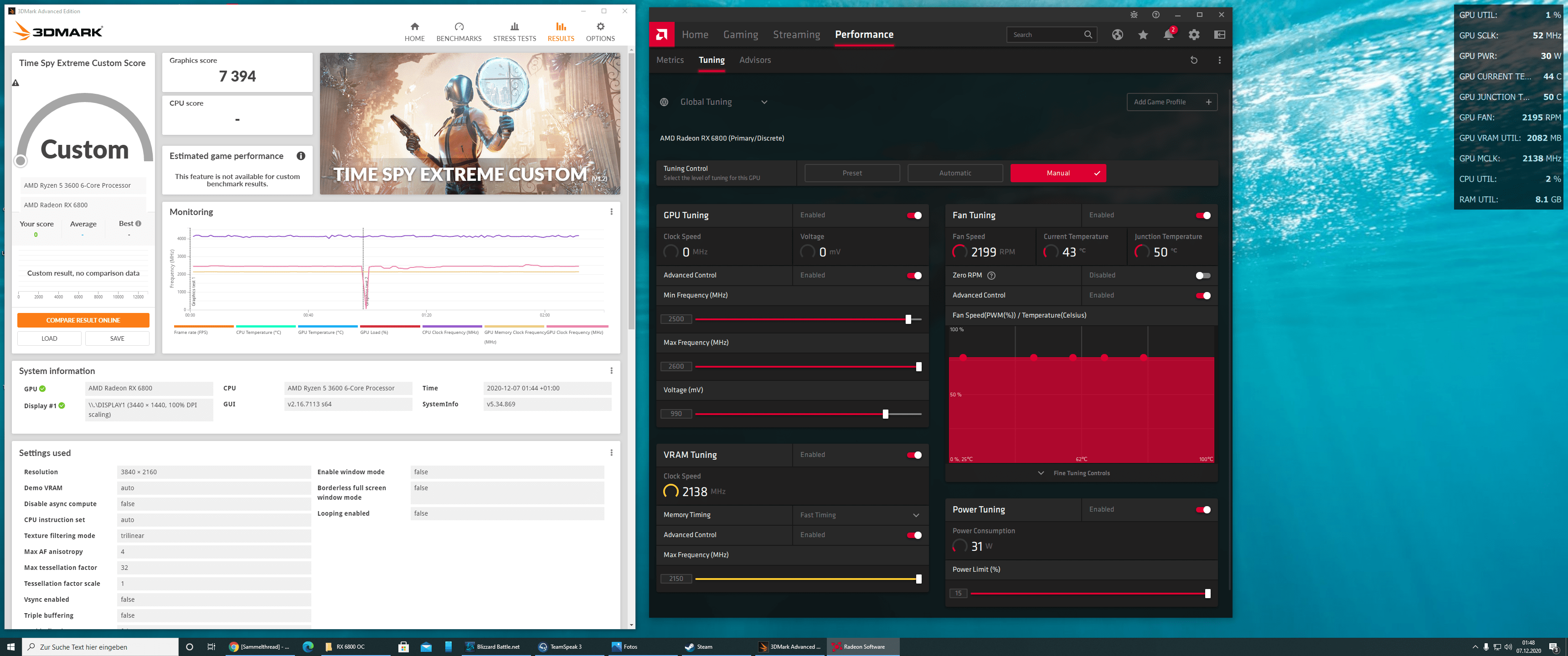Click the Zero RPM help icon
Image resolution: width=1568 pixels, height=656 pixels.
pos(991,276)
